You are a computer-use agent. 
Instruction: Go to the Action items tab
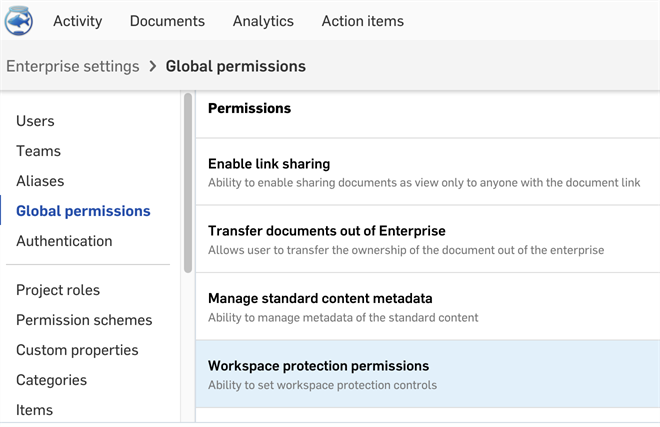tap(362, 21)
